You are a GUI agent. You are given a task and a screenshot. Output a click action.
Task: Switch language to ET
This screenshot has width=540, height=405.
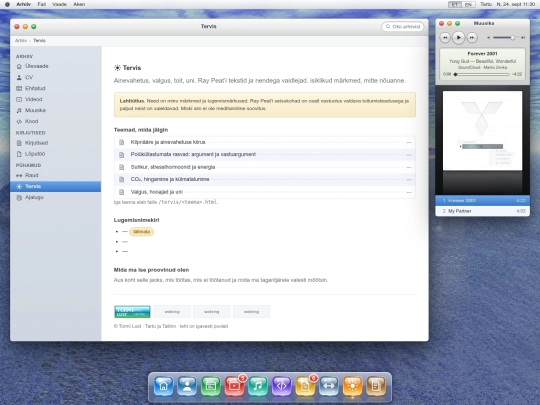click(455, 4)
